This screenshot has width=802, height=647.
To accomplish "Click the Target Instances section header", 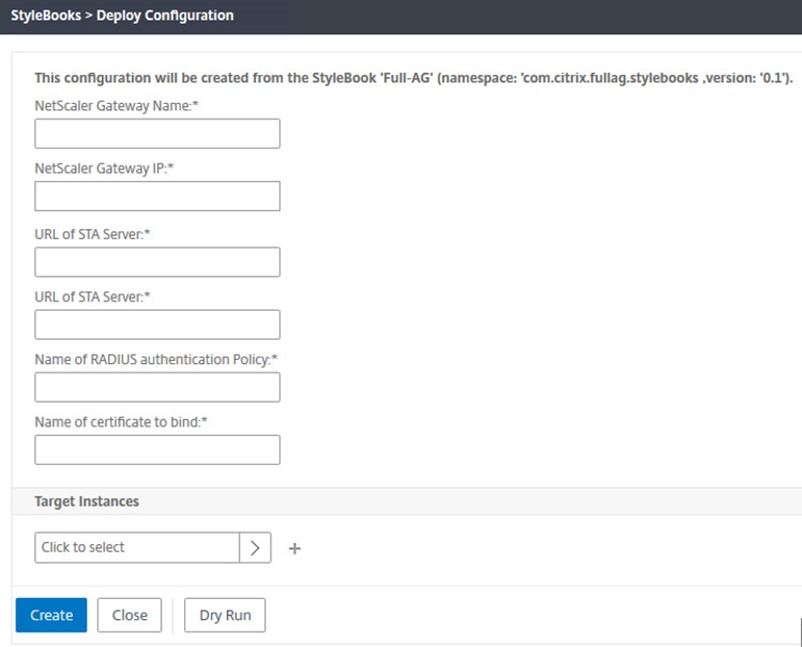I will tap(87, 501).
